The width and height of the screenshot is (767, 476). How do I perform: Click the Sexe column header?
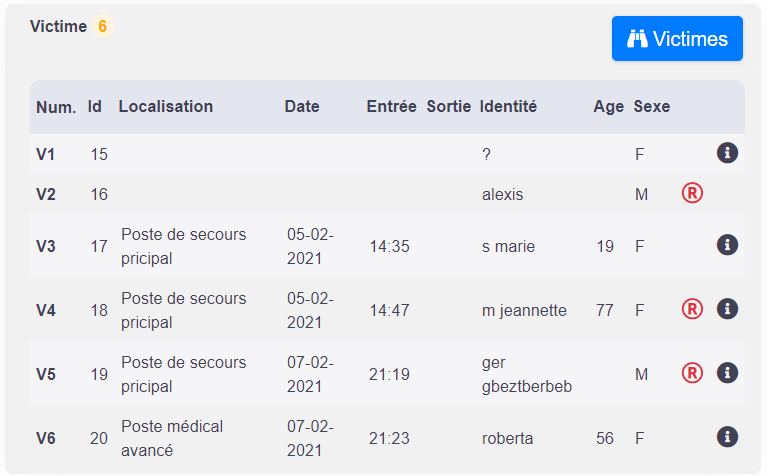point(652,107)
